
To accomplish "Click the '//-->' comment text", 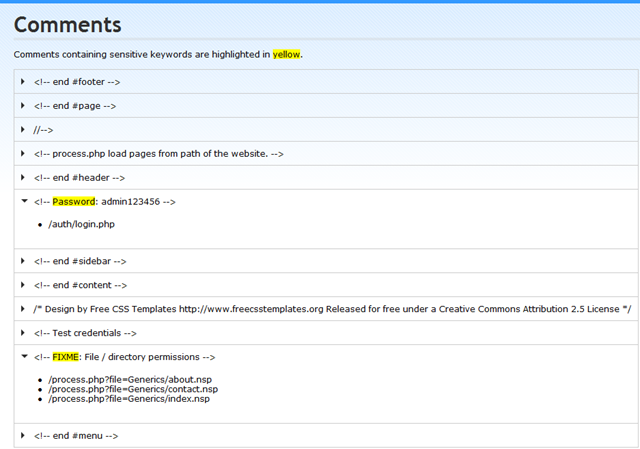I will tap(43, 130).
